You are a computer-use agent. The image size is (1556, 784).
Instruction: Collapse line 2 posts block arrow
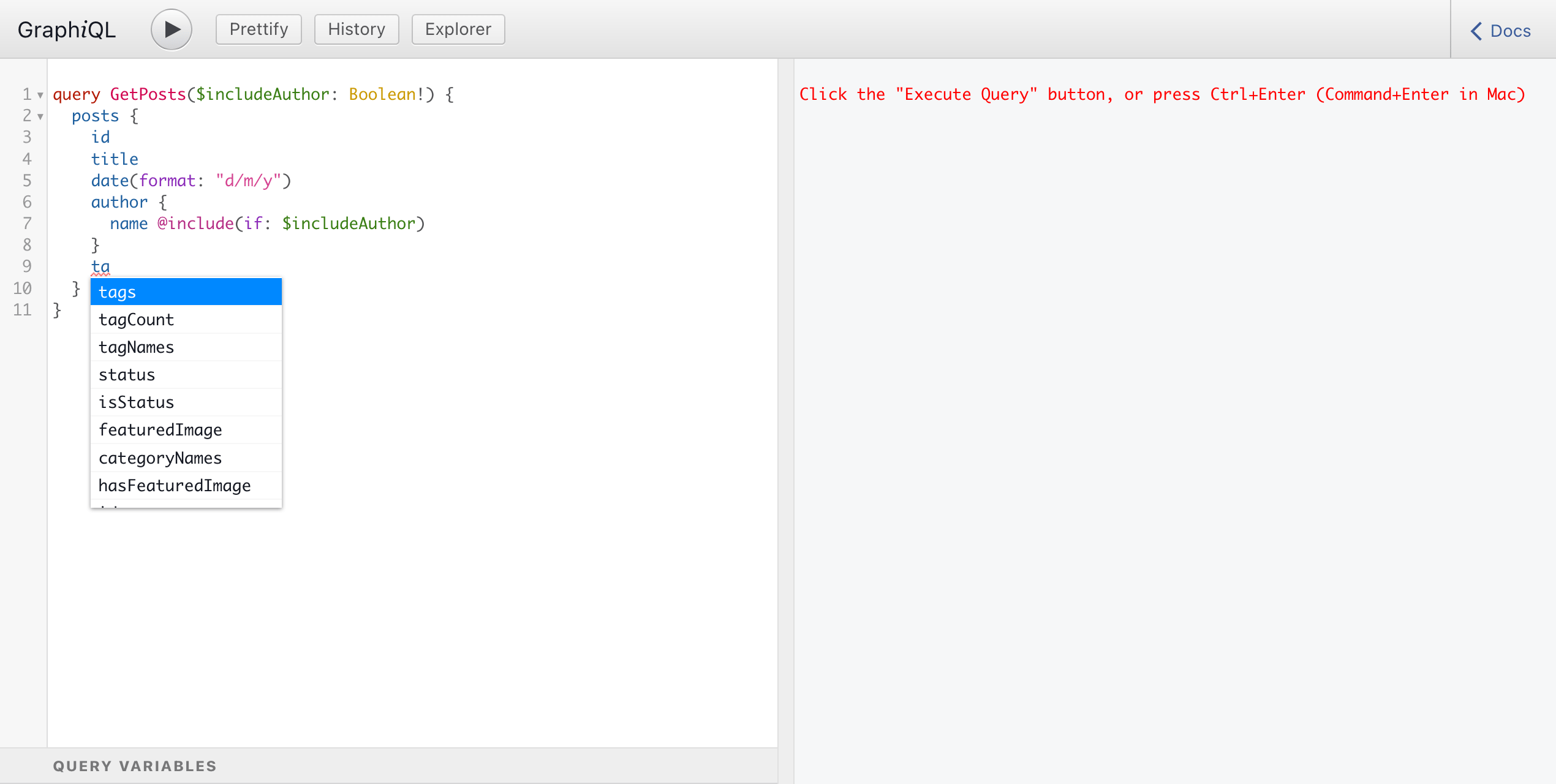point(41,117)
